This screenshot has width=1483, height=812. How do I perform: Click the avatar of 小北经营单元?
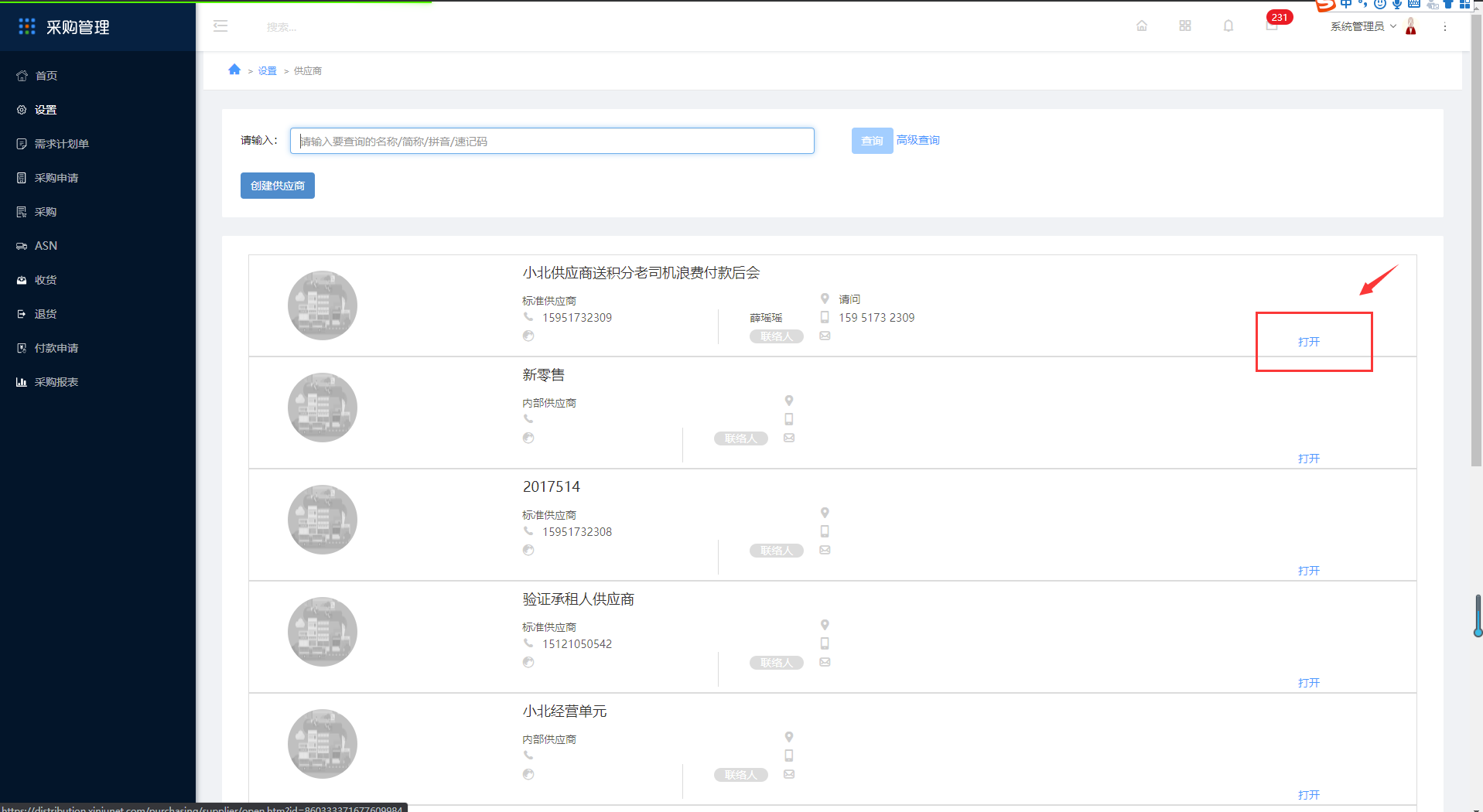[x=323, y=744]
